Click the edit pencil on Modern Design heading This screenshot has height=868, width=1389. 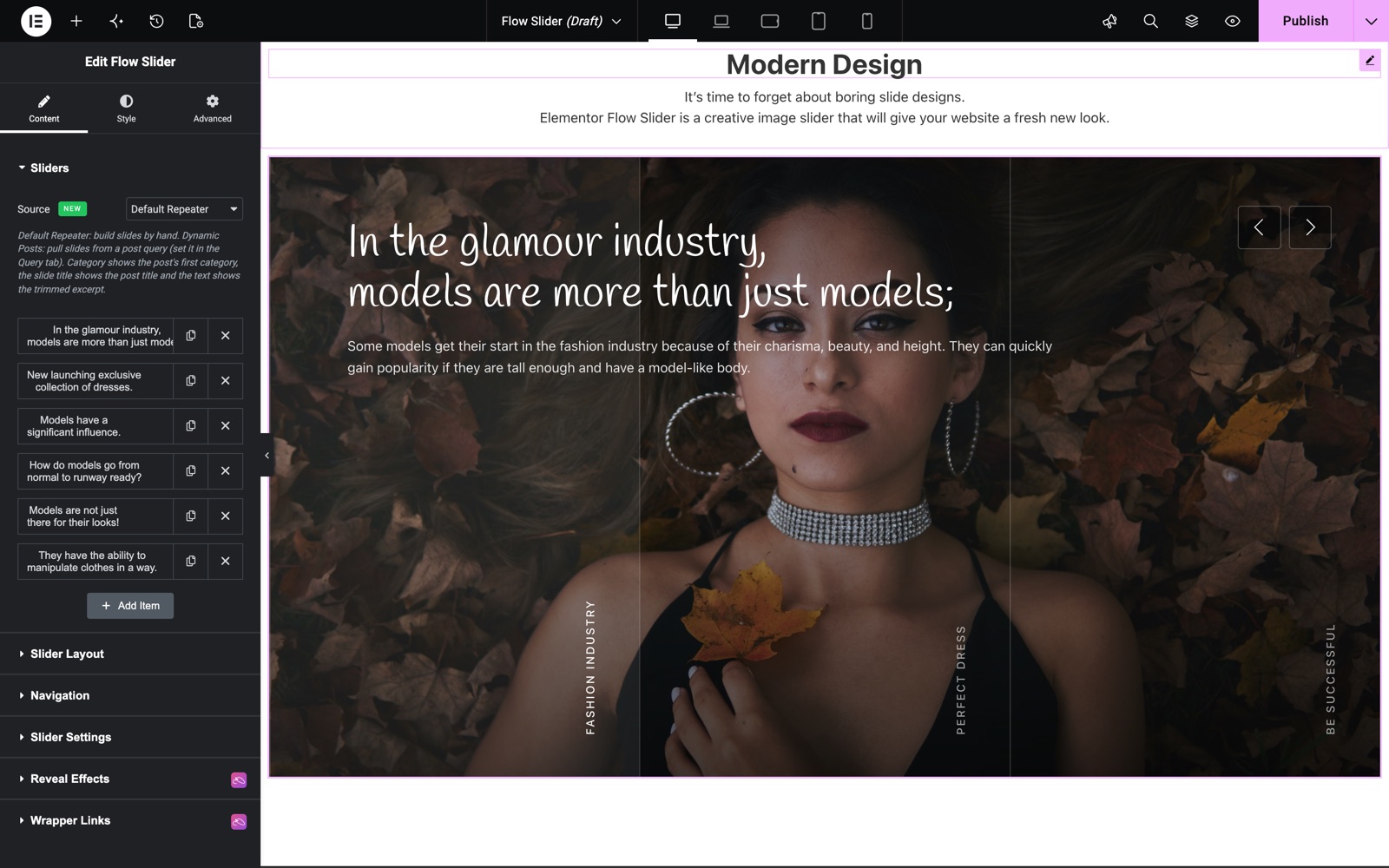[x=1370, y=61]
